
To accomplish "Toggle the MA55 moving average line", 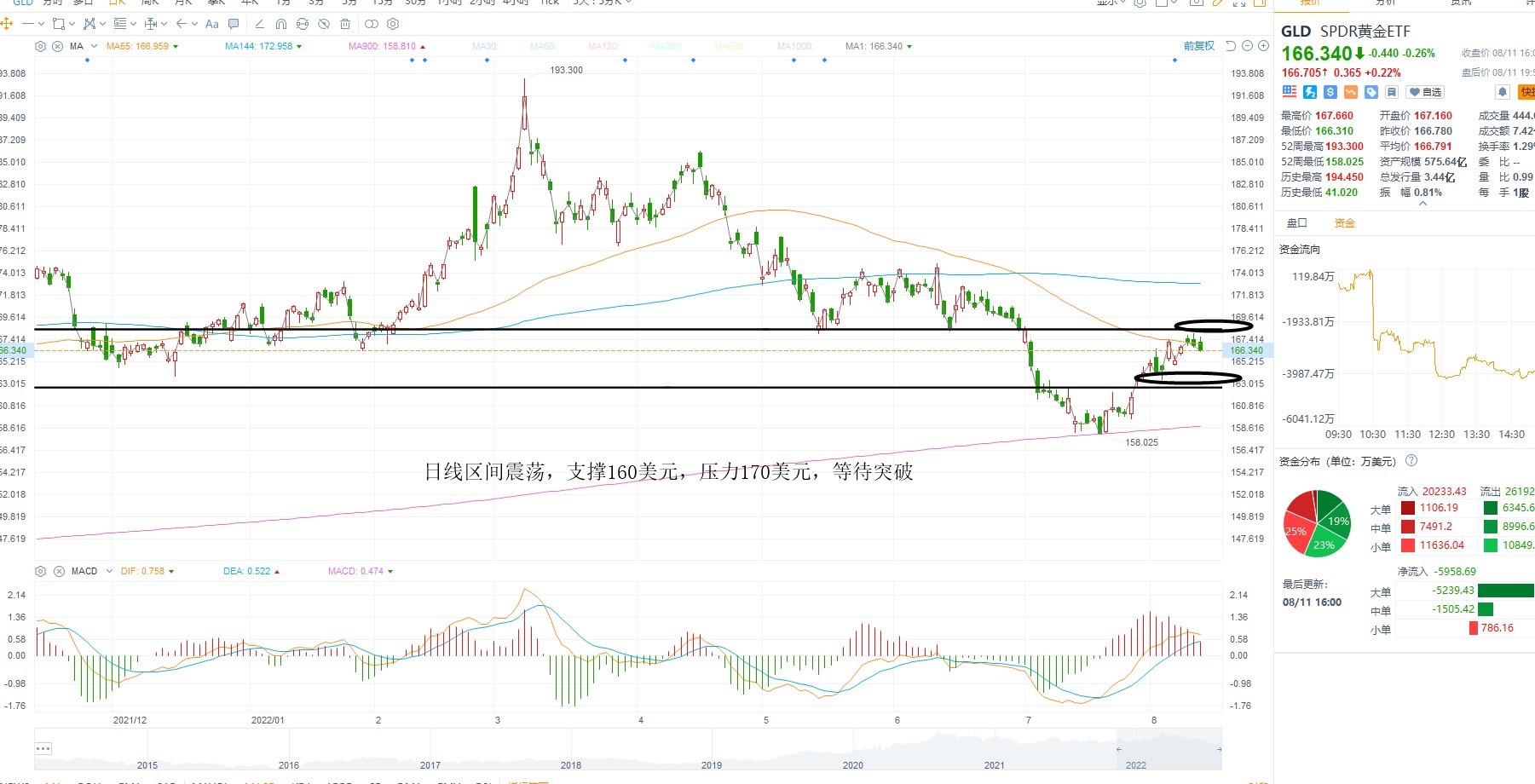I will 142,46.
